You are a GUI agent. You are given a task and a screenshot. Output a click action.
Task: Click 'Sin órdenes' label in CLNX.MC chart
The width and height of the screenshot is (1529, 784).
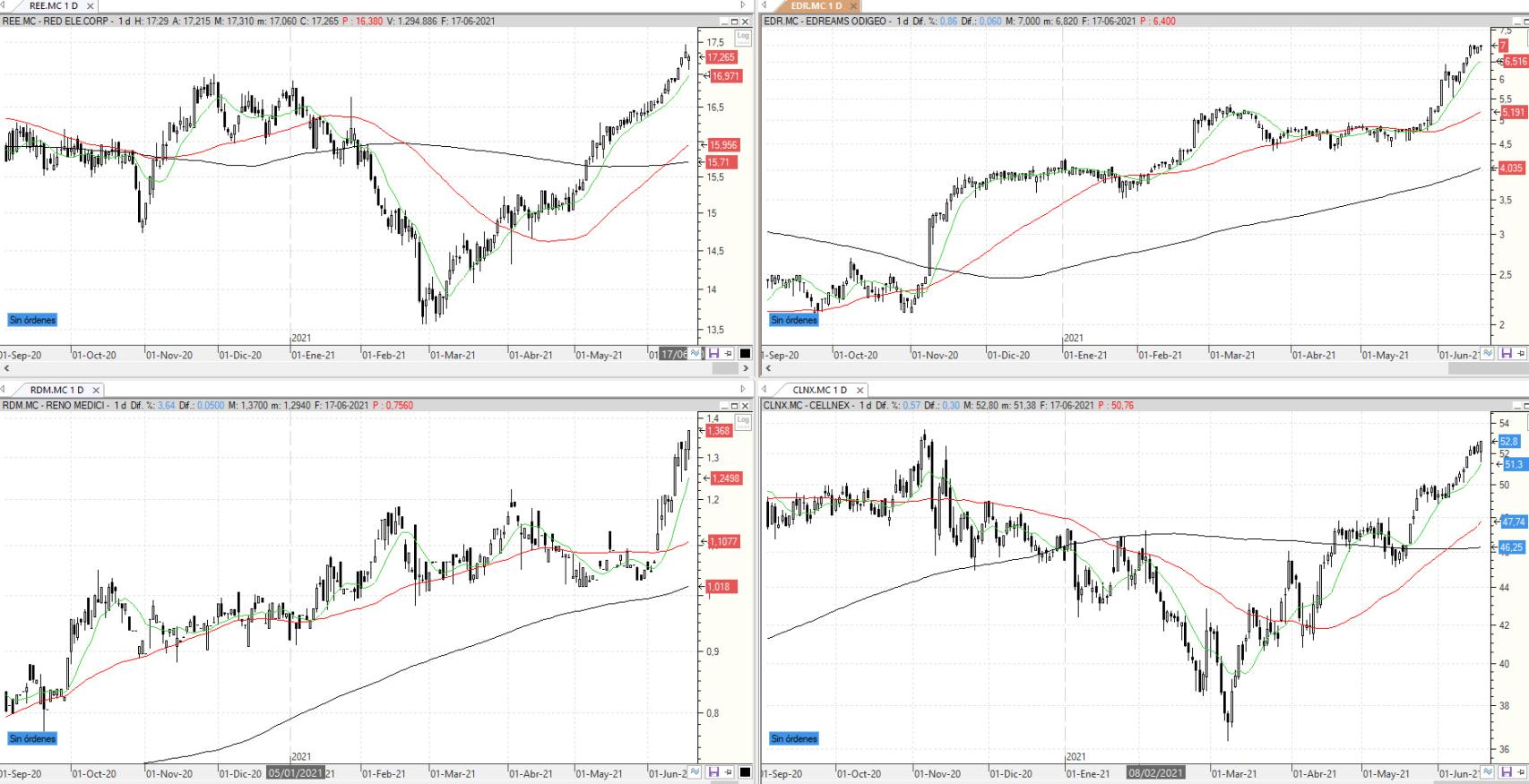[794, 739]
